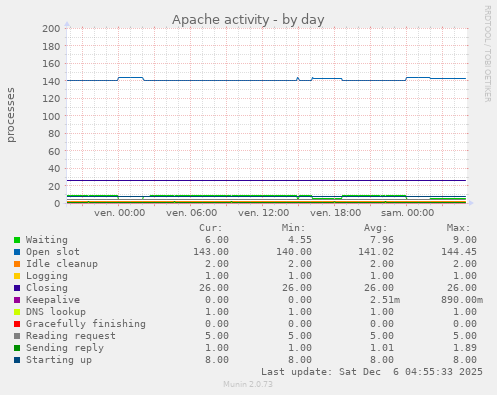Click the "Logging" legend label
Viewport: 497px width, 395px height.
pos(47,276)
